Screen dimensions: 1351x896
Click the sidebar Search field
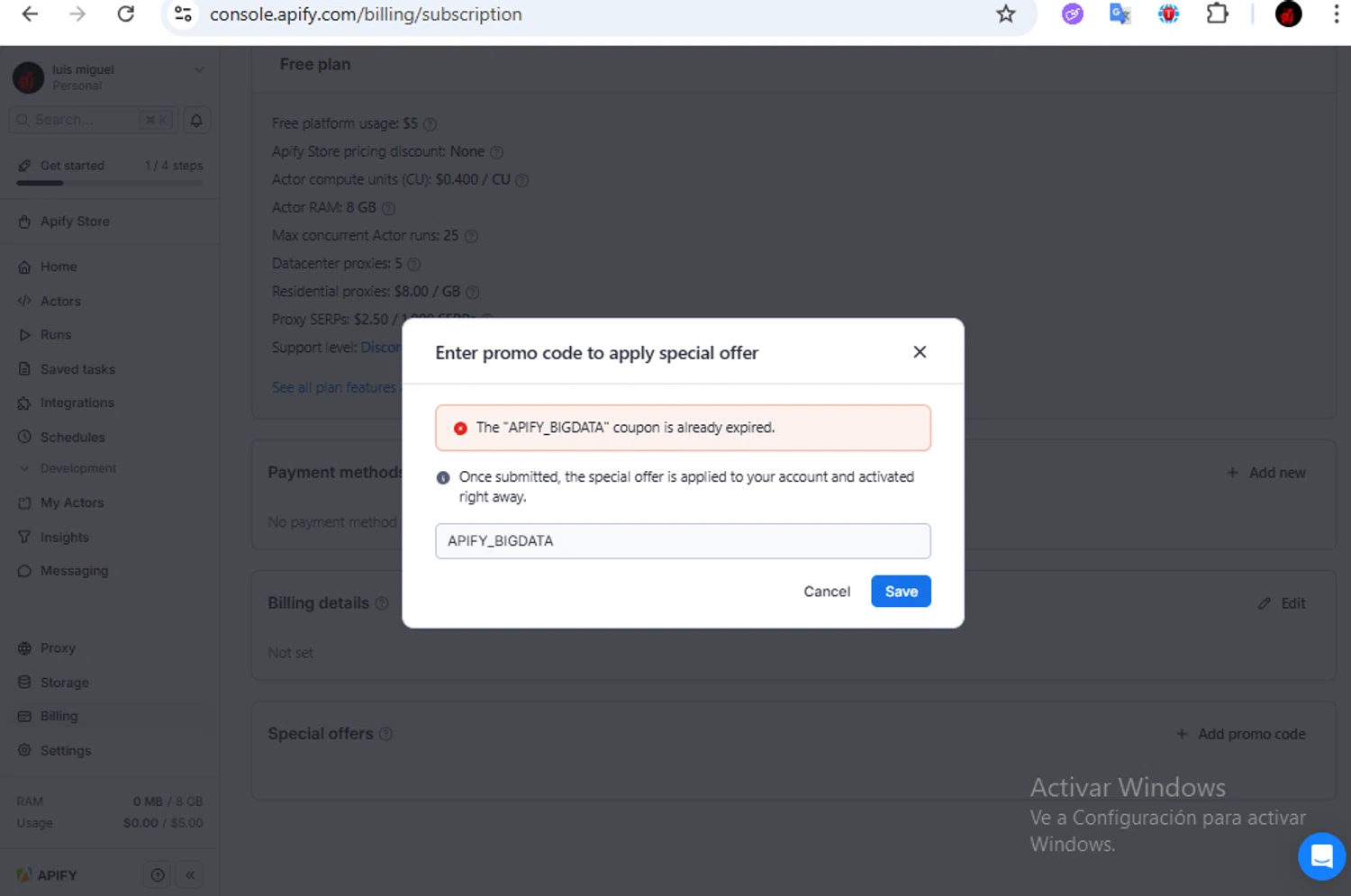tap(92, 120)
